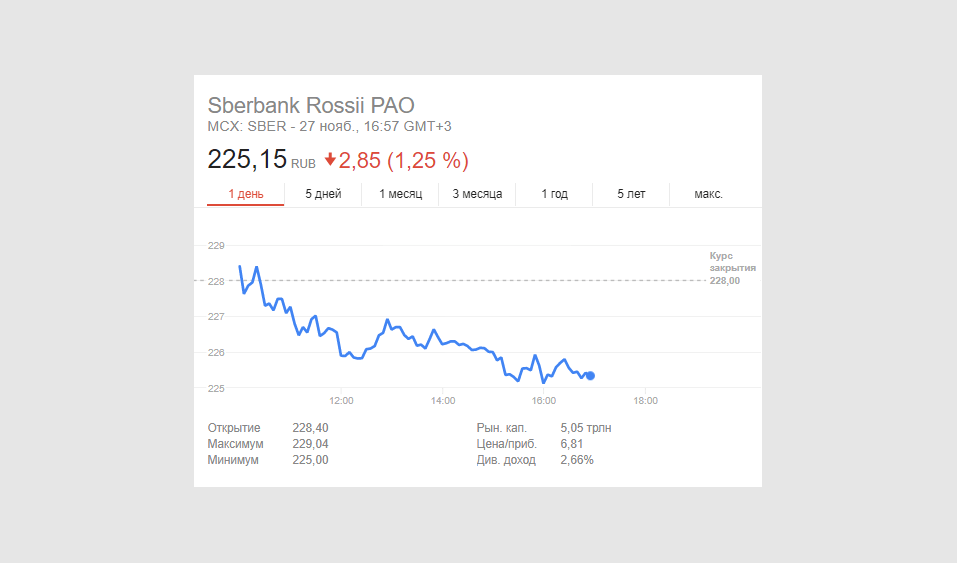Click the 18:00 time axis label
957x563 pixels.
[646, 401]
